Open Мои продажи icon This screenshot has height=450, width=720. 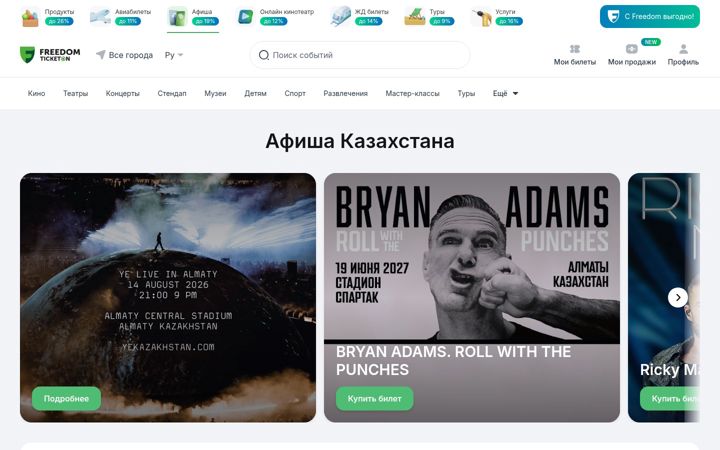(631, 49)
